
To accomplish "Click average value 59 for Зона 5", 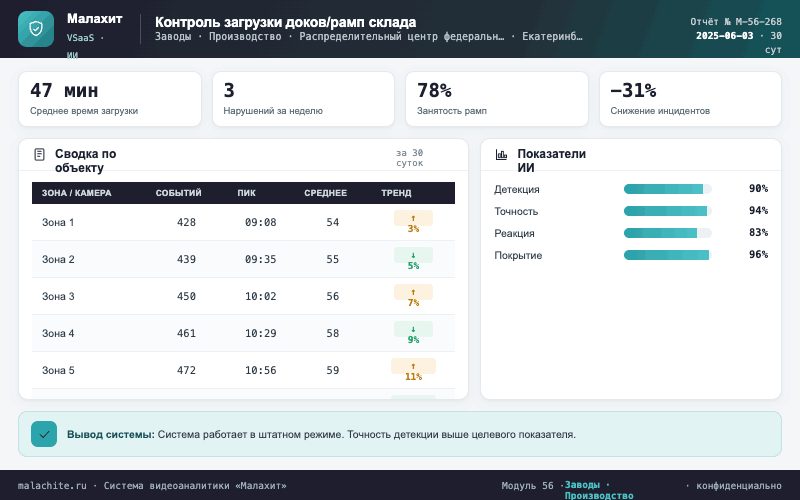I will pos(333,370).
